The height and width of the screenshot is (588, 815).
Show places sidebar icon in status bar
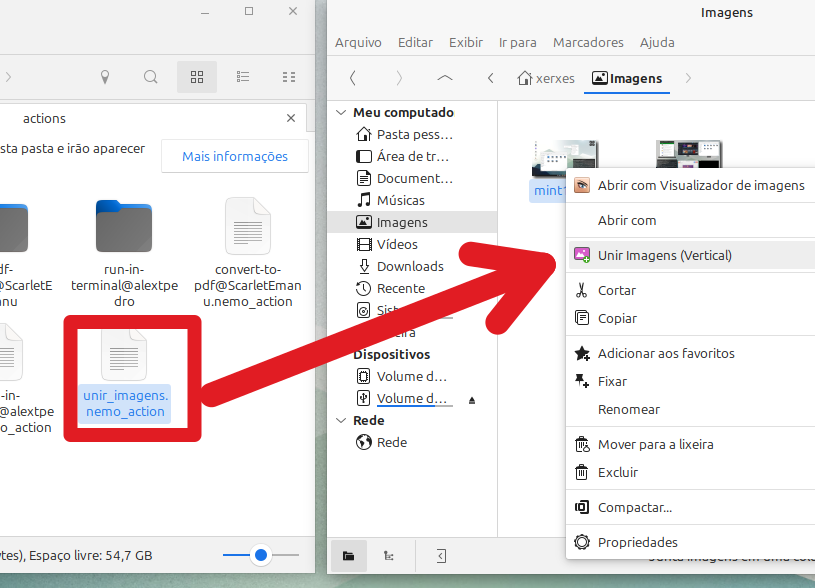(349, 556)
